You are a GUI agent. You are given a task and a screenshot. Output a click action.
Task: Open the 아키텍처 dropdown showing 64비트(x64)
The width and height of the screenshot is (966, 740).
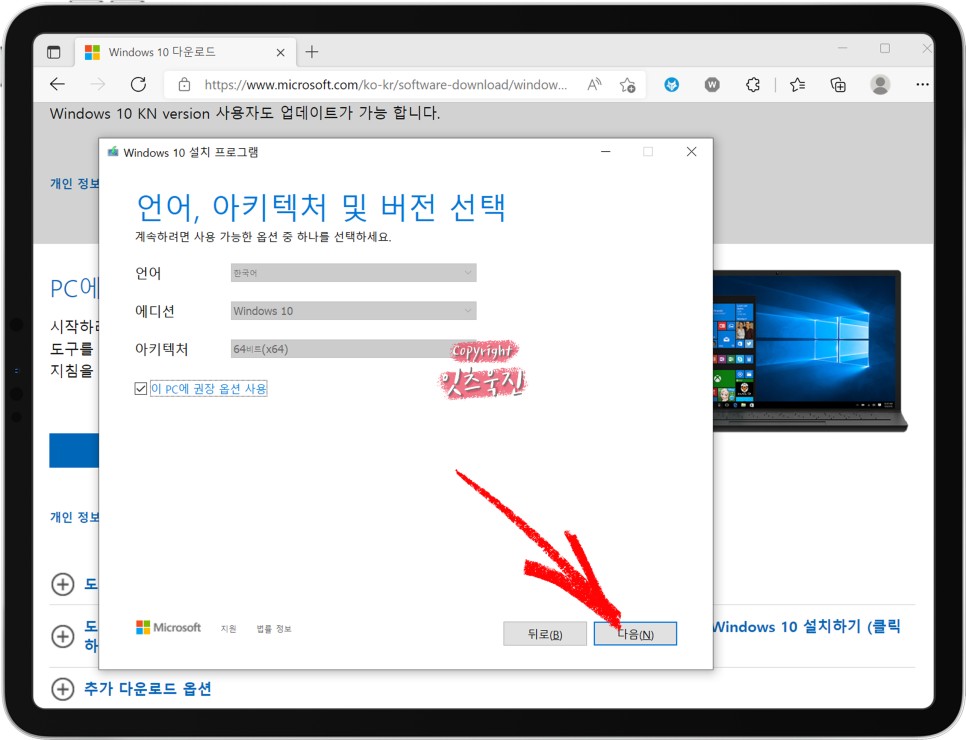click(353, 349)
